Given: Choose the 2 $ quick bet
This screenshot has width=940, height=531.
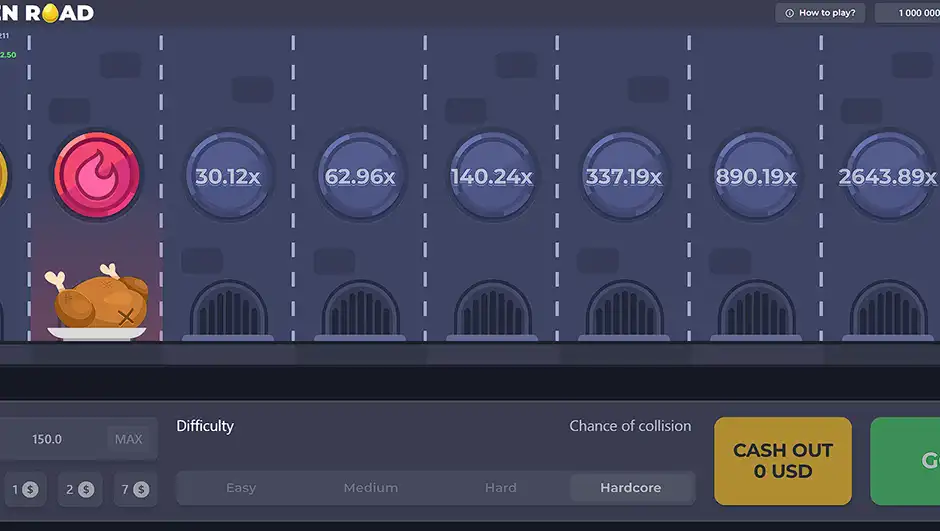Looking at the screenshot, I should tap(80, 489).
